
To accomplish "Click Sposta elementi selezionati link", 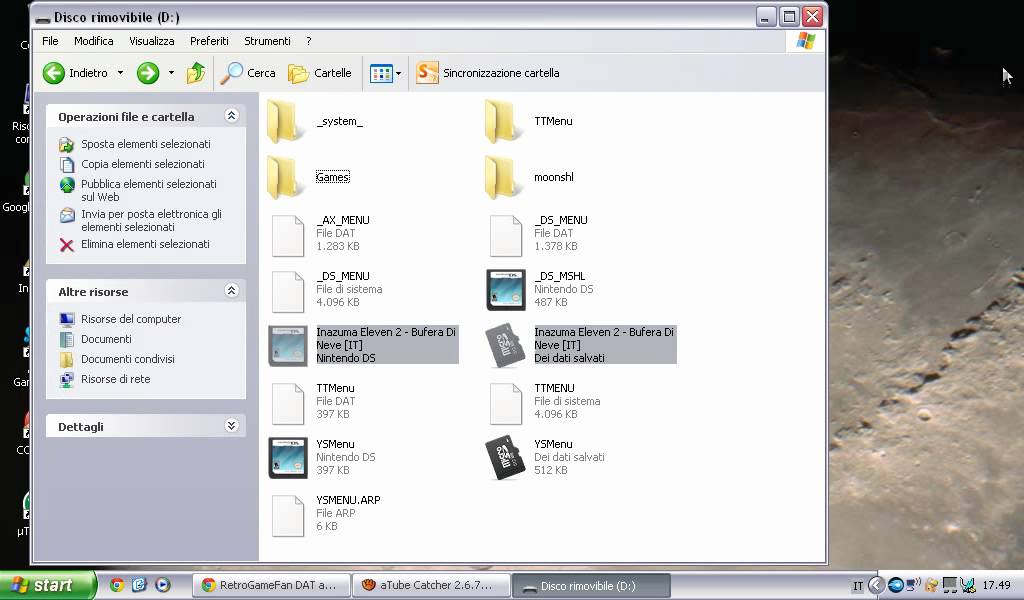I will (x=146, y=144).
